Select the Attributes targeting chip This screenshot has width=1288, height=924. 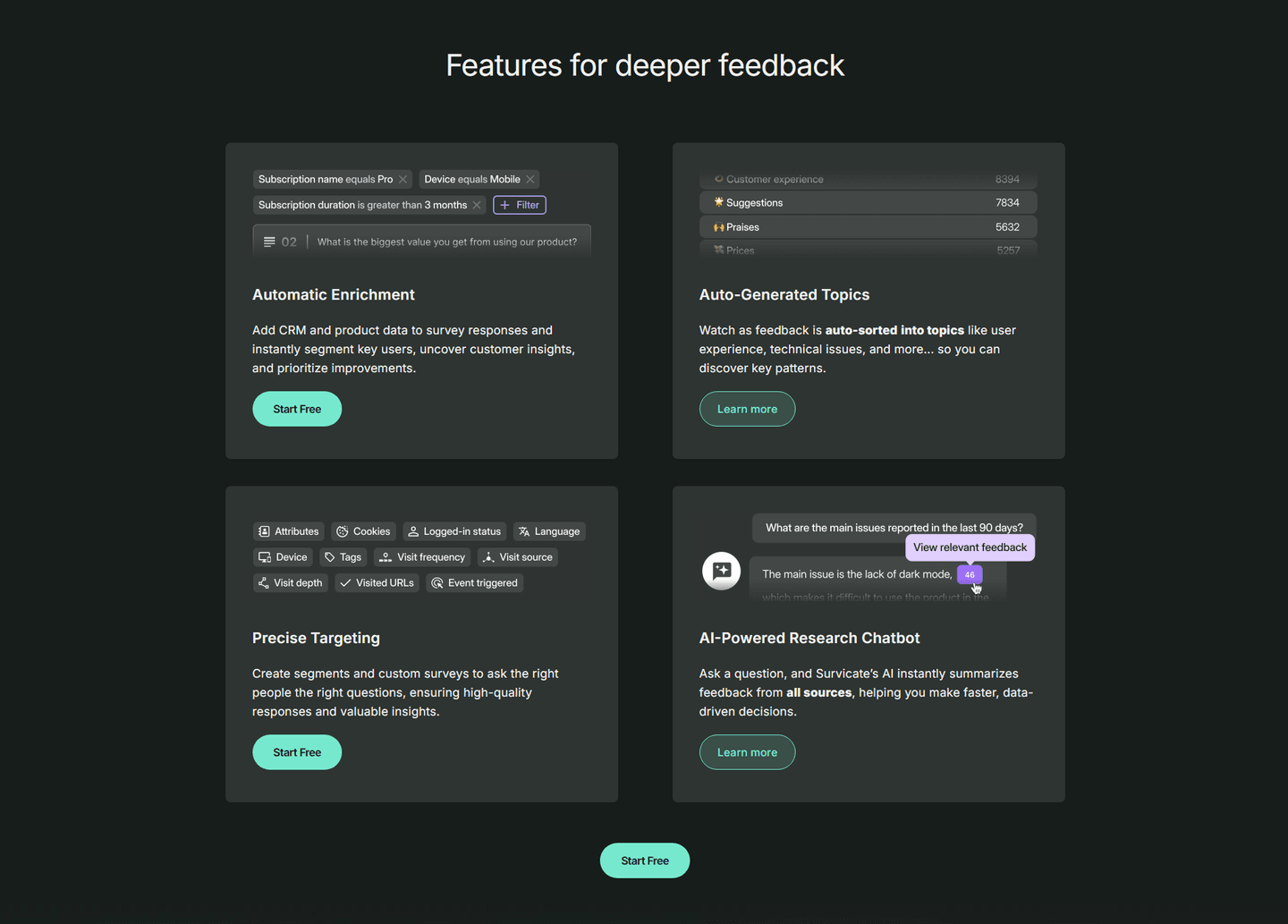pyautogui.click(x=288, y=531)
